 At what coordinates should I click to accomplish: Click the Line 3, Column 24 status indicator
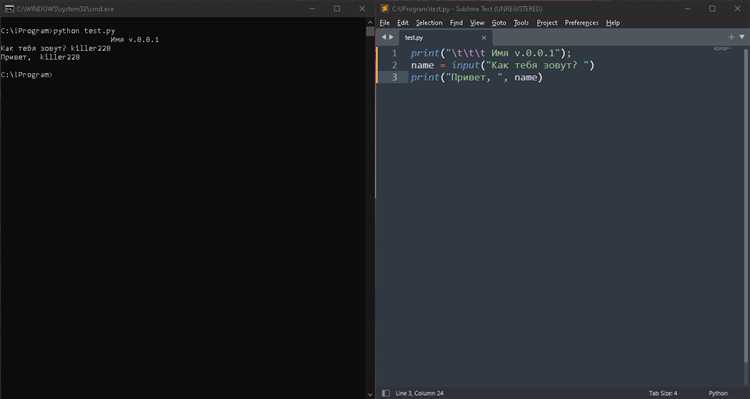419,393
